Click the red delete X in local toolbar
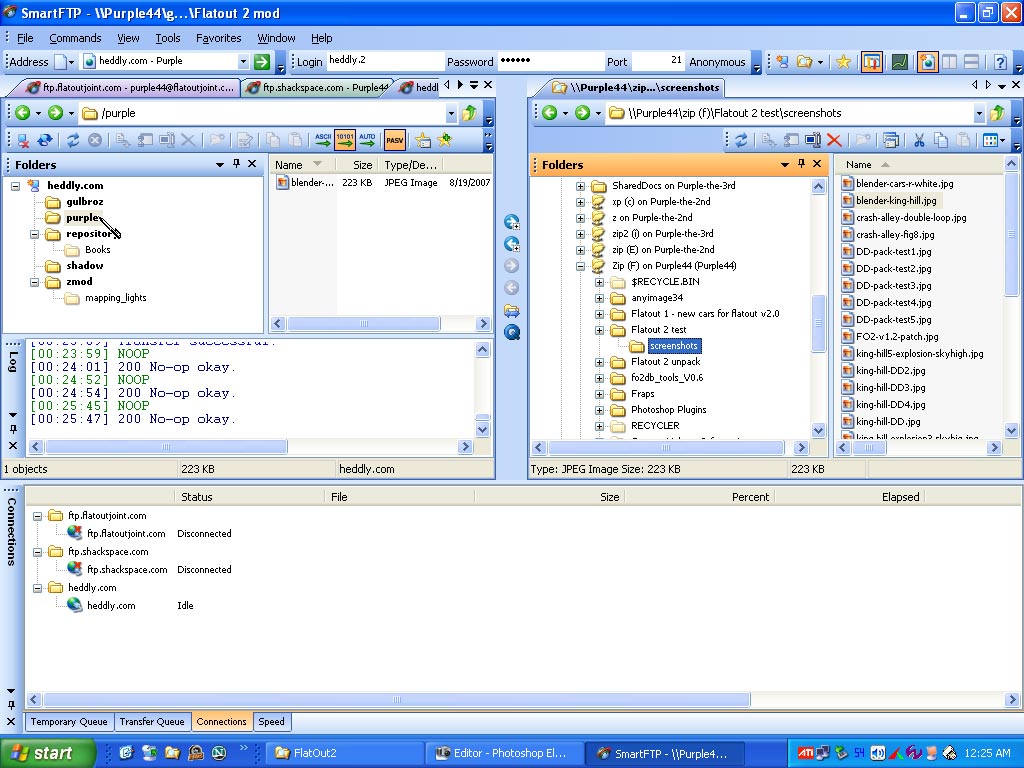The width and height of the screenshot is (1024, 768). click(x=834, y=140)
